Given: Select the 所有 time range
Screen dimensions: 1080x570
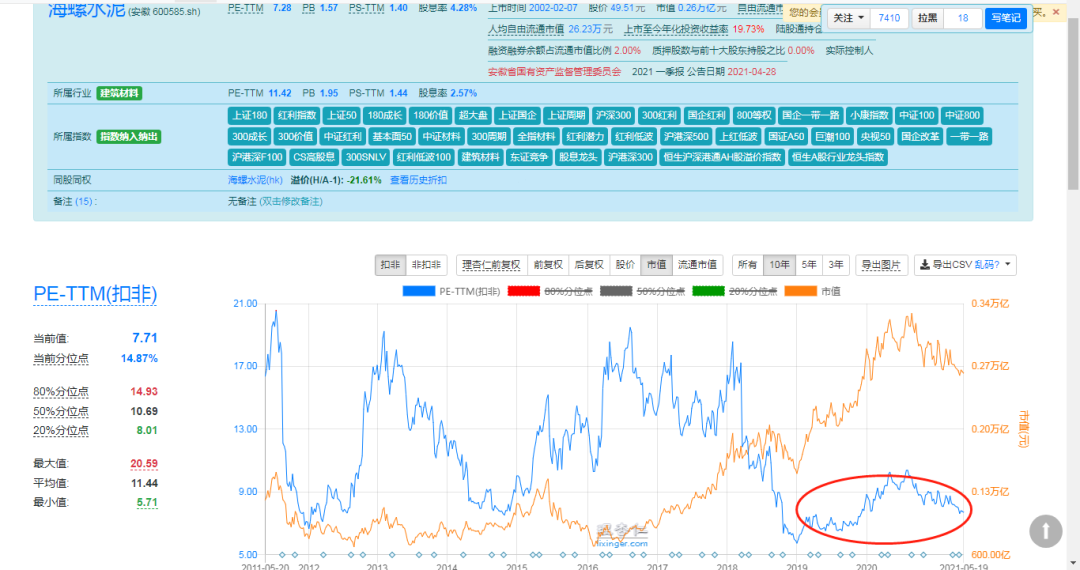Looking at the screenshot, I should [x=746, y=265].
